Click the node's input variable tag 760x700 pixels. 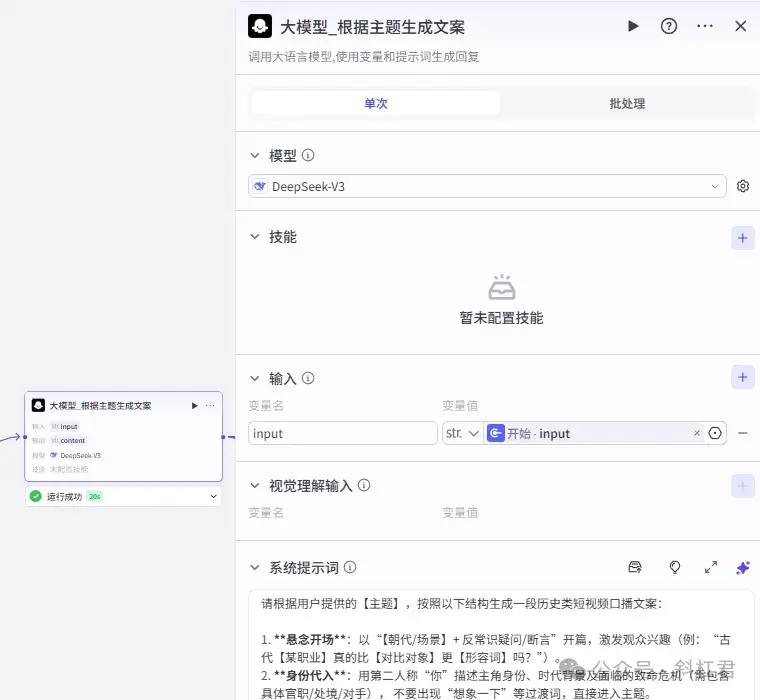64,427
